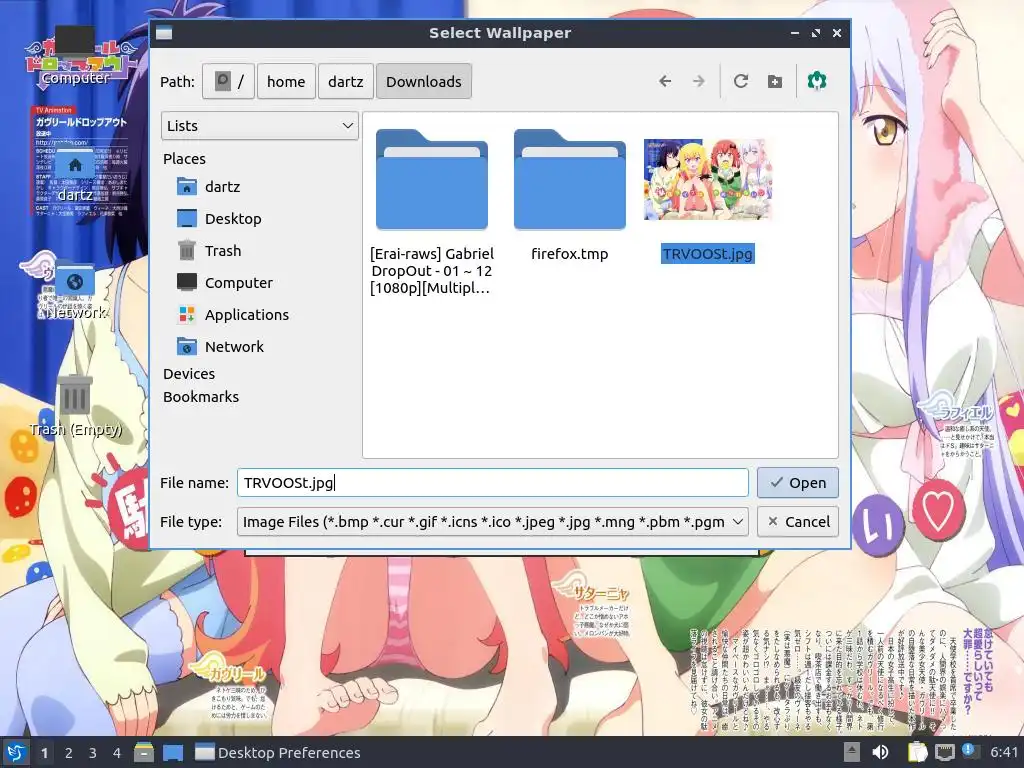
Task: Click the Devices section header
Action: coord(189,374)
